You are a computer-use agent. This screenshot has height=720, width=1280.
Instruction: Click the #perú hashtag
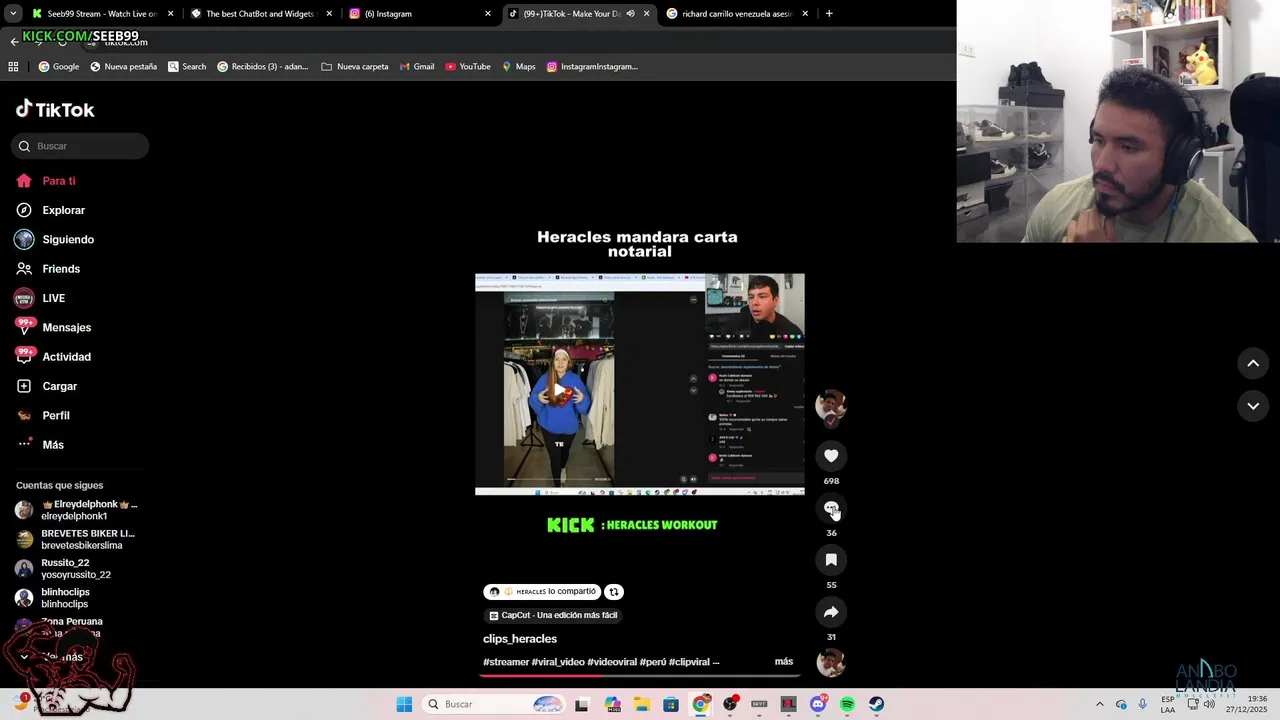(653, 662)
